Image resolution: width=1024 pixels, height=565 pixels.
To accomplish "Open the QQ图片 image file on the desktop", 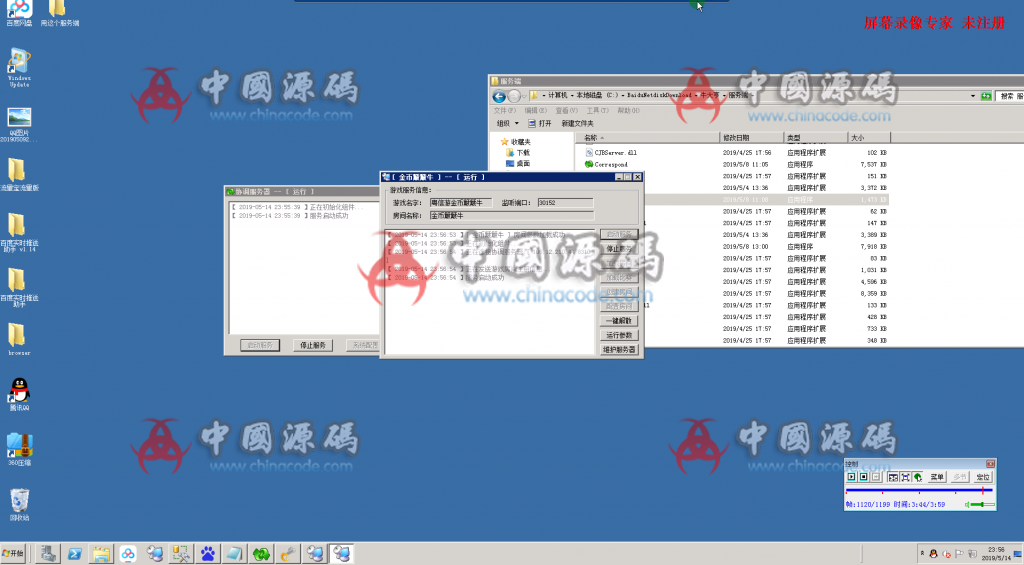I will coord(19,125).
